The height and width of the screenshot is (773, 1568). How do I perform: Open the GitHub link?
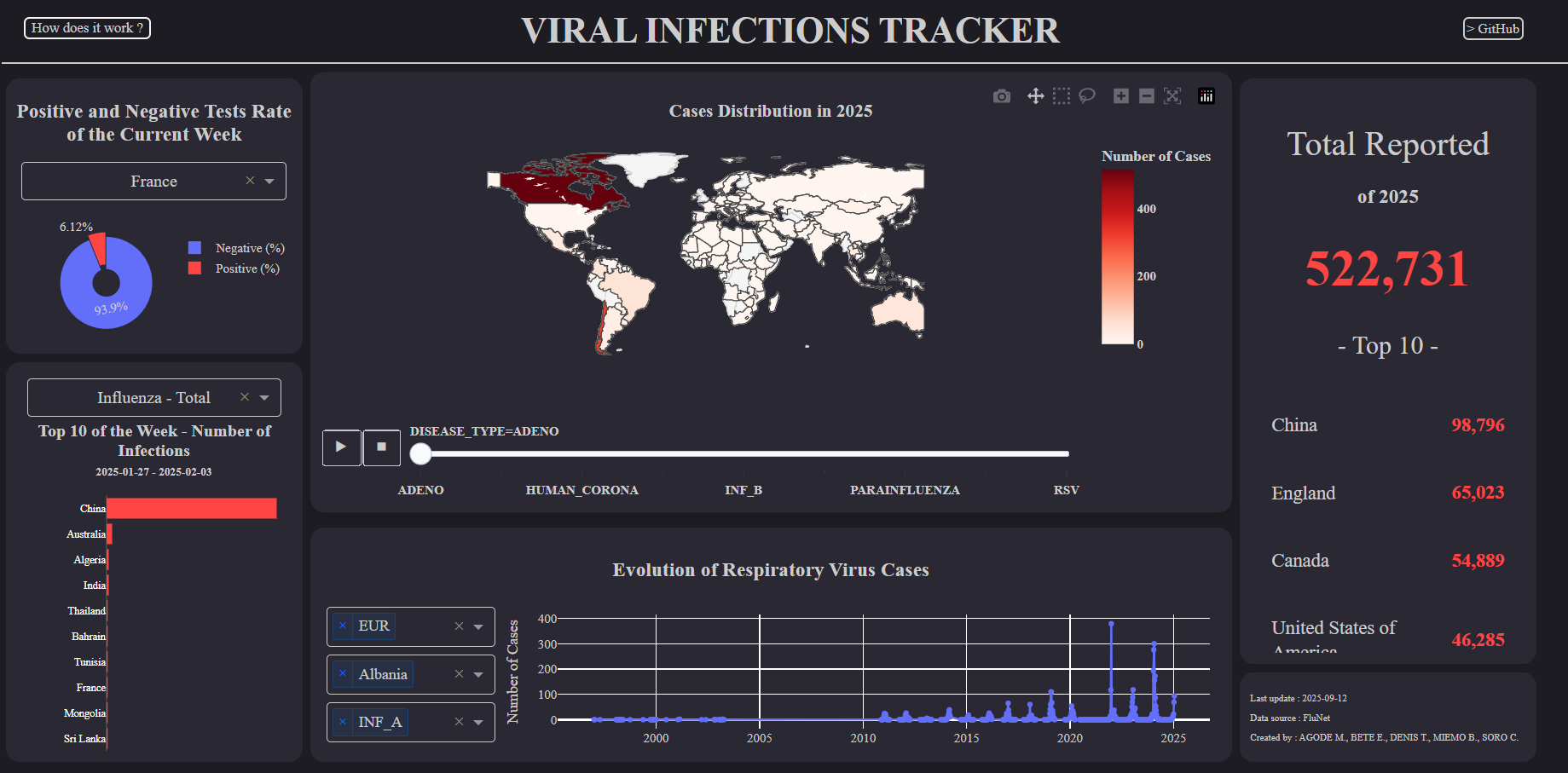pyautogui.click(x=1493, y=29)
